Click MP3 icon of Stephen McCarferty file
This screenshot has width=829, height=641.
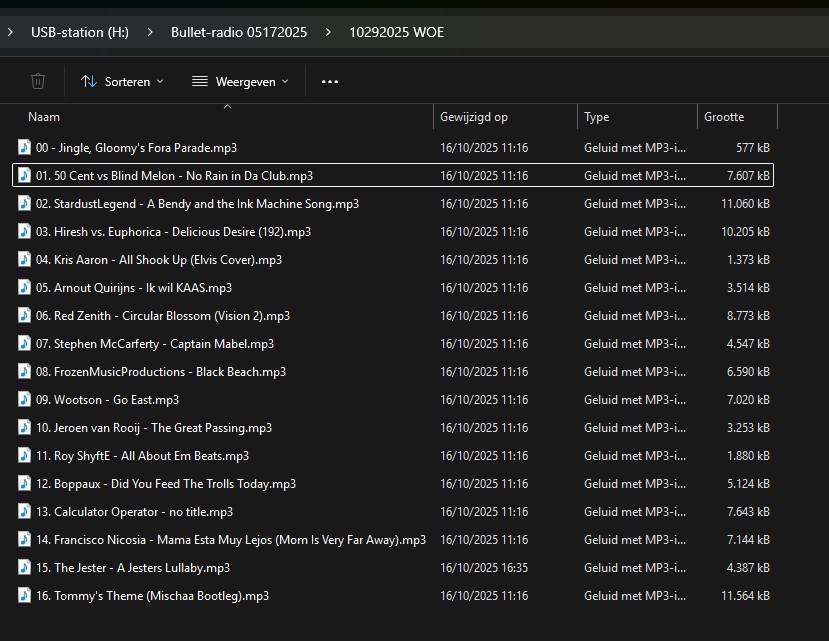click(24, 343)
